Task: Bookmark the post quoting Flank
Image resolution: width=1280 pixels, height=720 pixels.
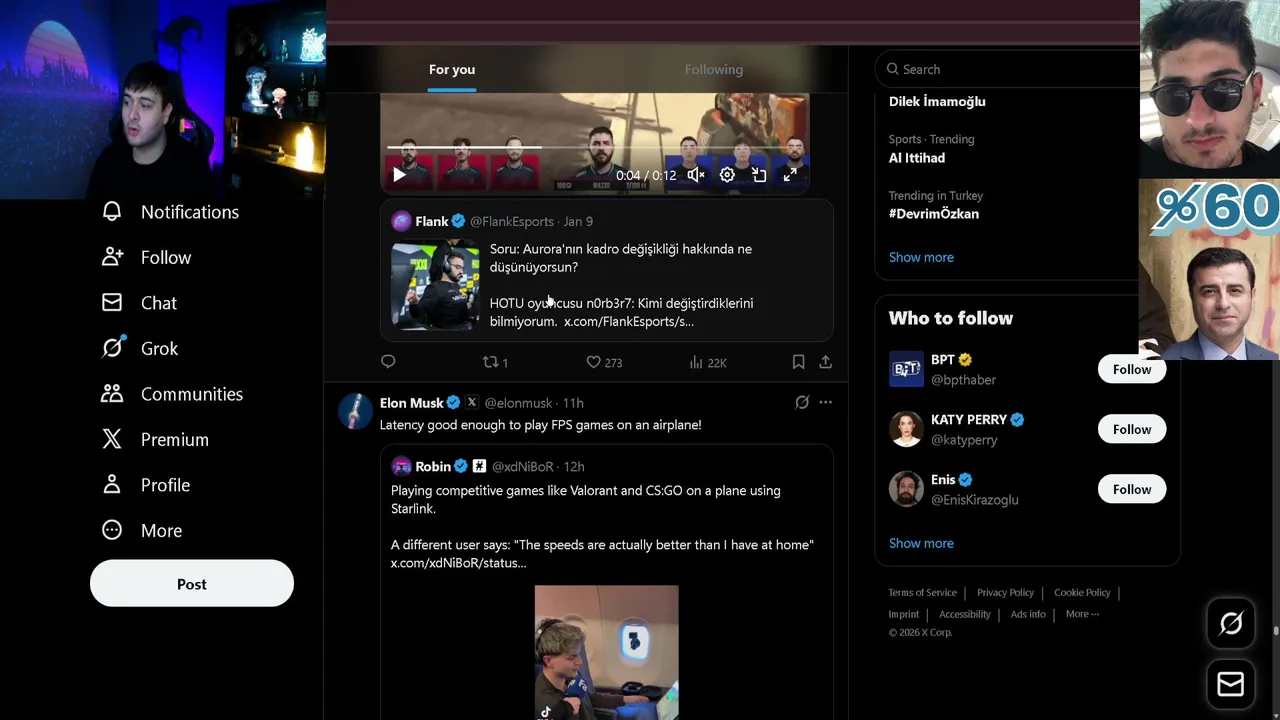Action: 798,362
